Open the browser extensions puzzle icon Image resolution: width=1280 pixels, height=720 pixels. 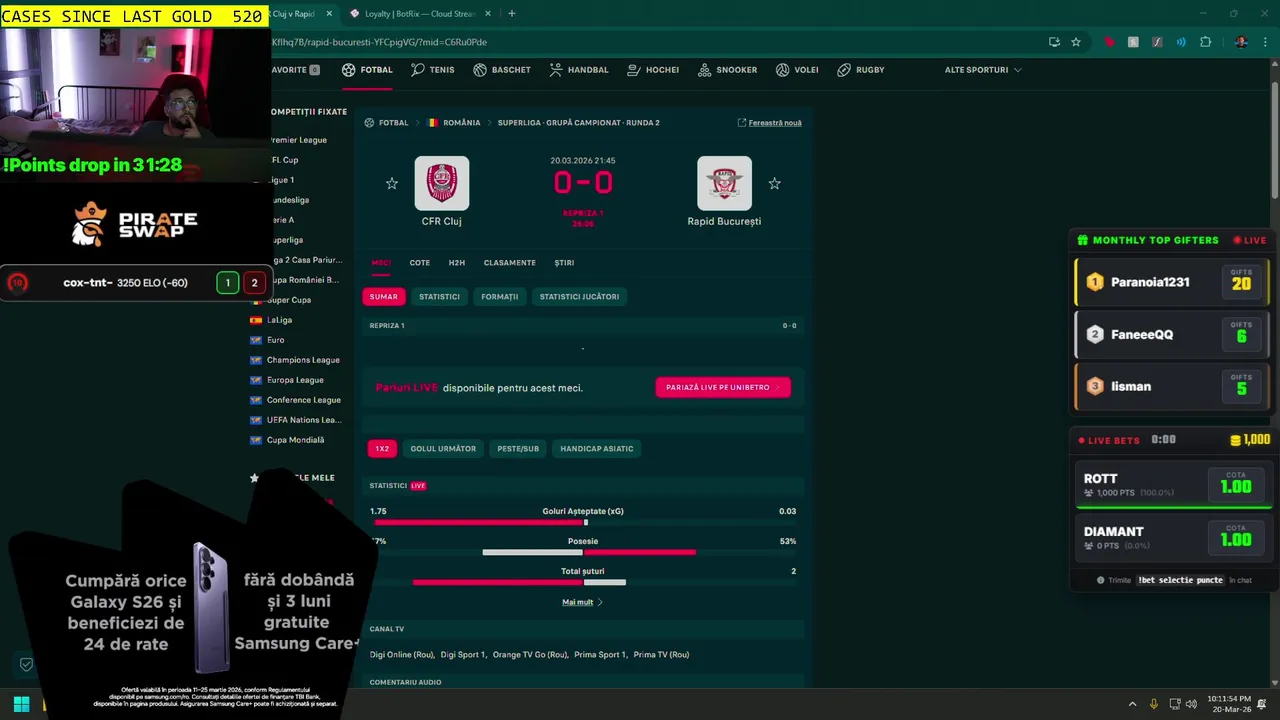click(x=1205, y=42)
